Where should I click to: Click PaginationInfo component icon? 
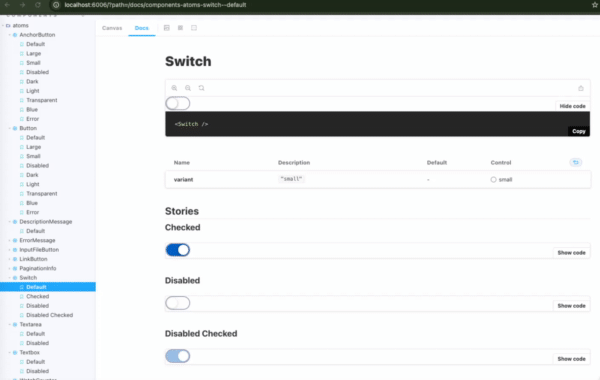15,269
